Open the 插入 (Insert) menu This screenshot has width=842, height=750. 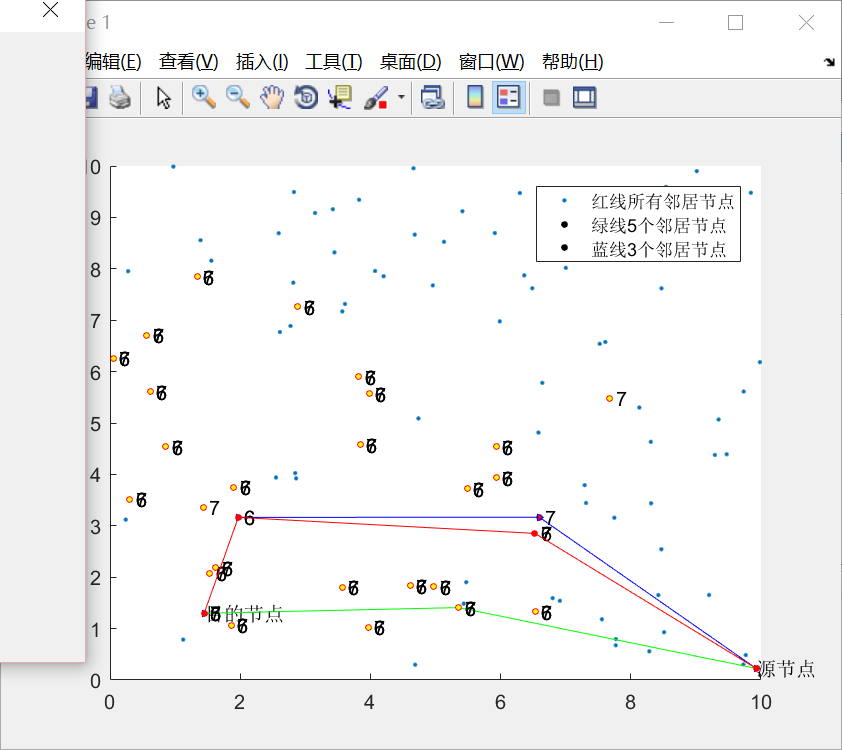(x=259, y=61)
